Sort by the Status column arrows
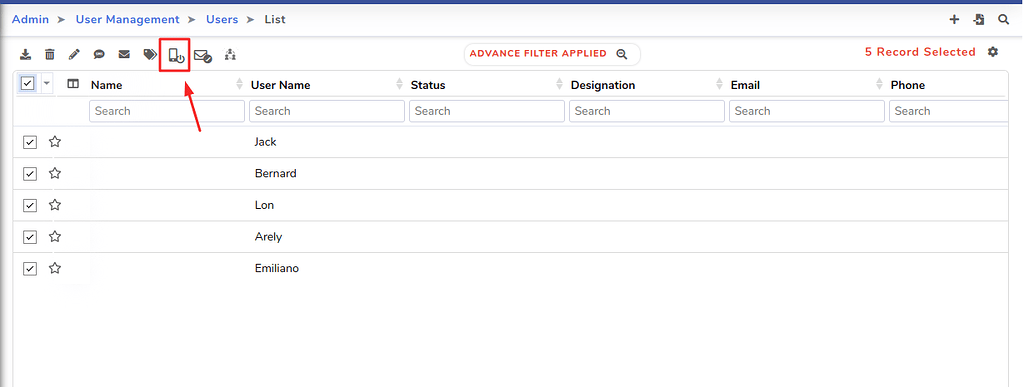 pos(559,84)
